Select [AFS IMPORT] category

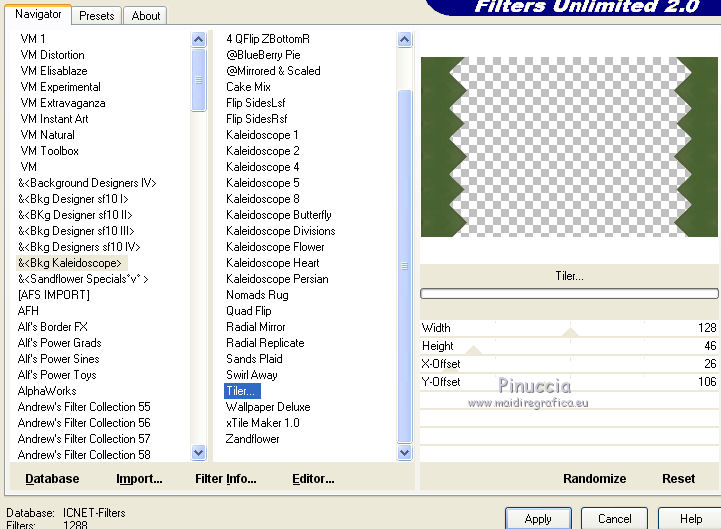[x=53, y=295]
